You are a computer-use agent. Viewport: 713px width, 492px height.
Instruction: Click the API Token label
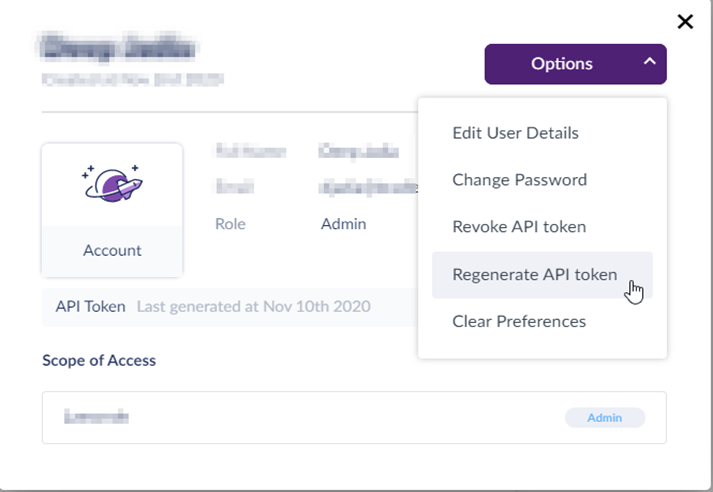point(90,306)
